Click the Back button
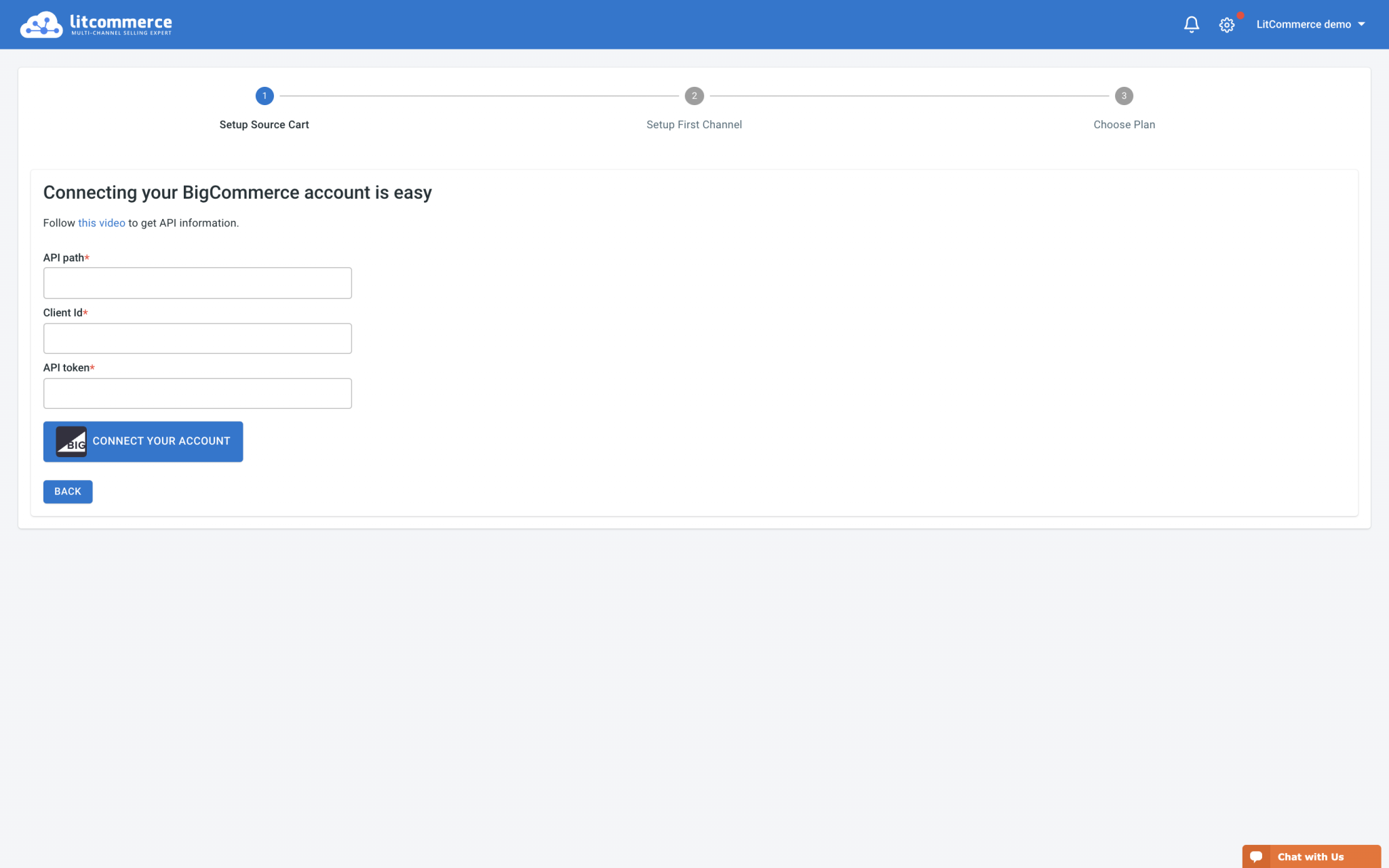Image resolution: width=1389 pixels, height=868 pixels. coord(68,492)
